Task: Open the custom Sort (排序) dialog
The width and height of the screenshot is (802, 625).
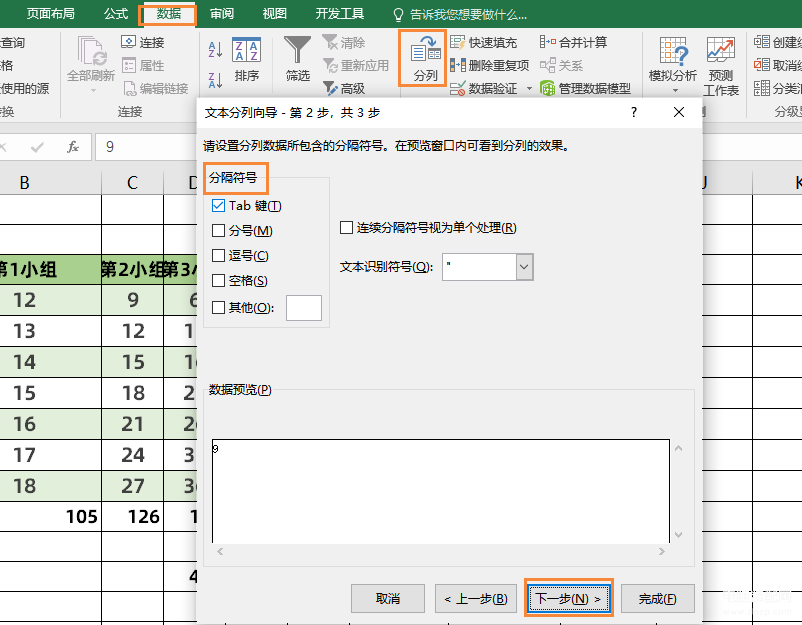Action: click(247, 59)
